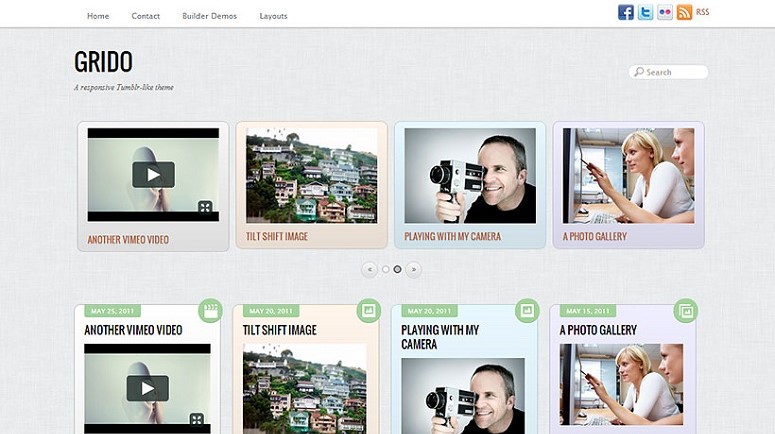This screenshot has width=775, height=434.
Task: Click the May 25, 2011 date tag
Action: tap(113, 311)
